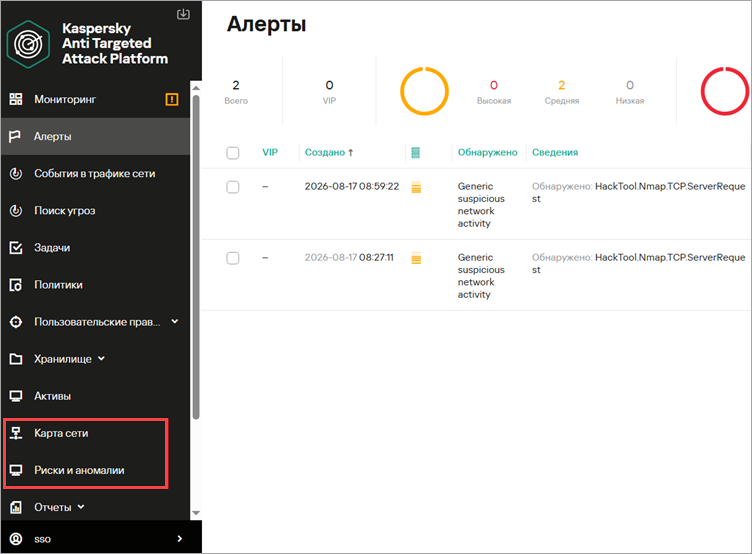
Task: Click the Поиск угроз icon
Action: click(x=16, y=211)
